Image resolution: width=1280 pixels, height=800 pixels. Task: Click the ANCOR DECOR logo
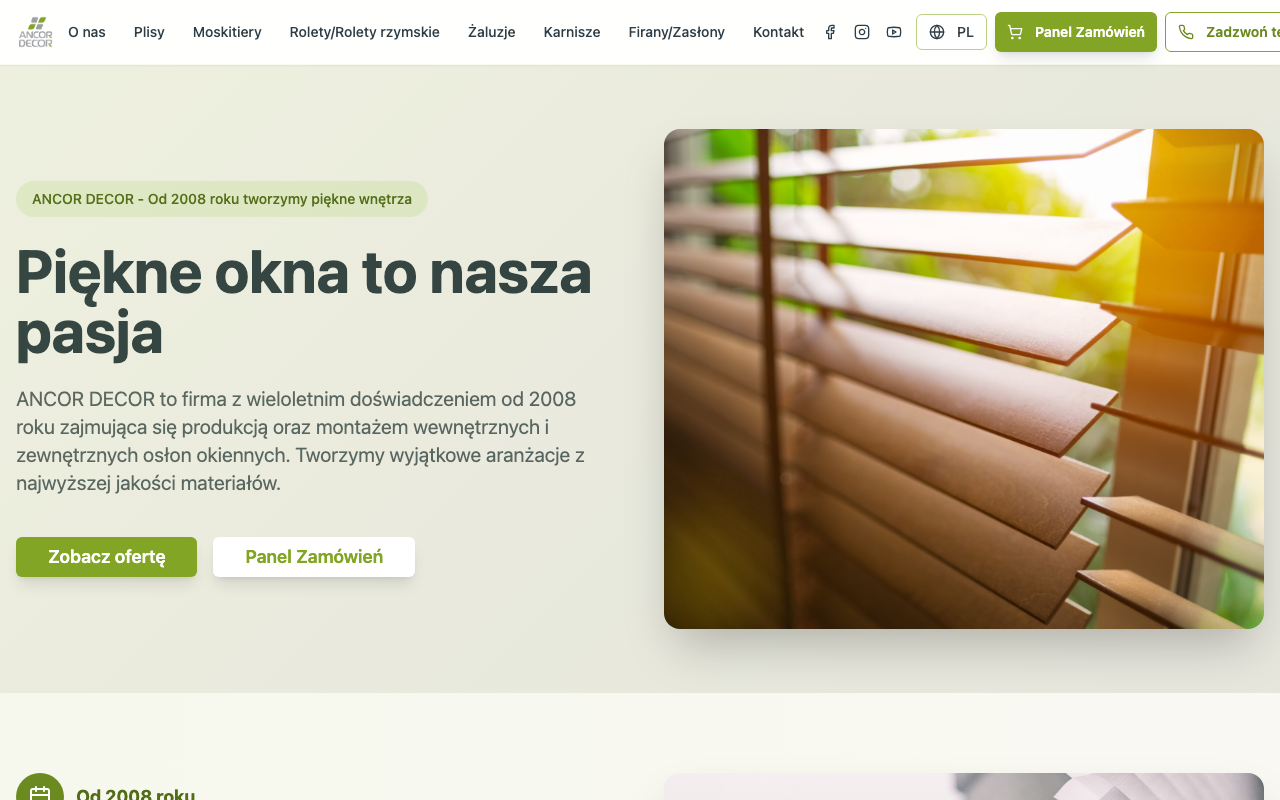tap(35, 32)
